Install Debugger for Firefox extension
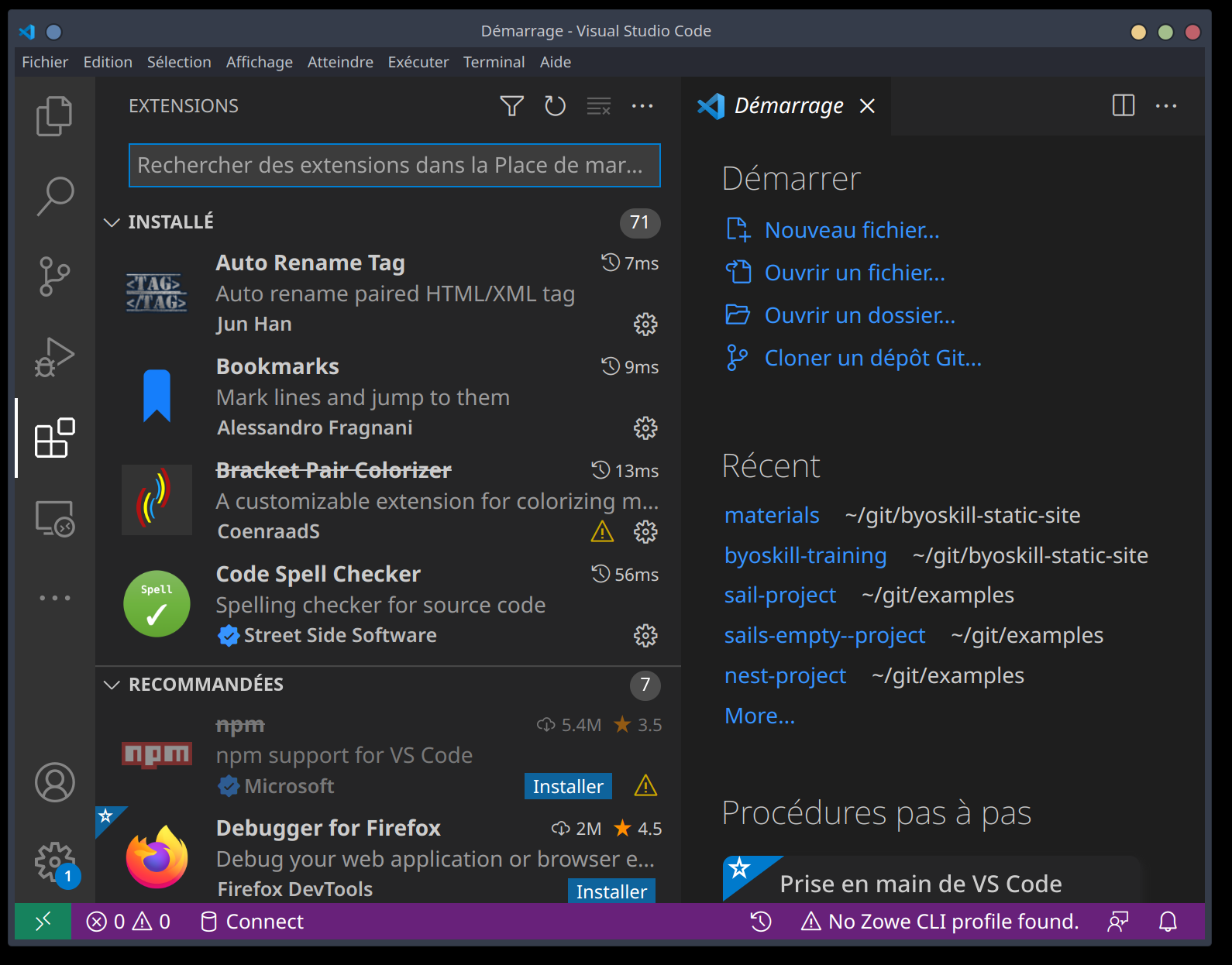This screenshot has height=965, width=1232. tap(611, 891)
